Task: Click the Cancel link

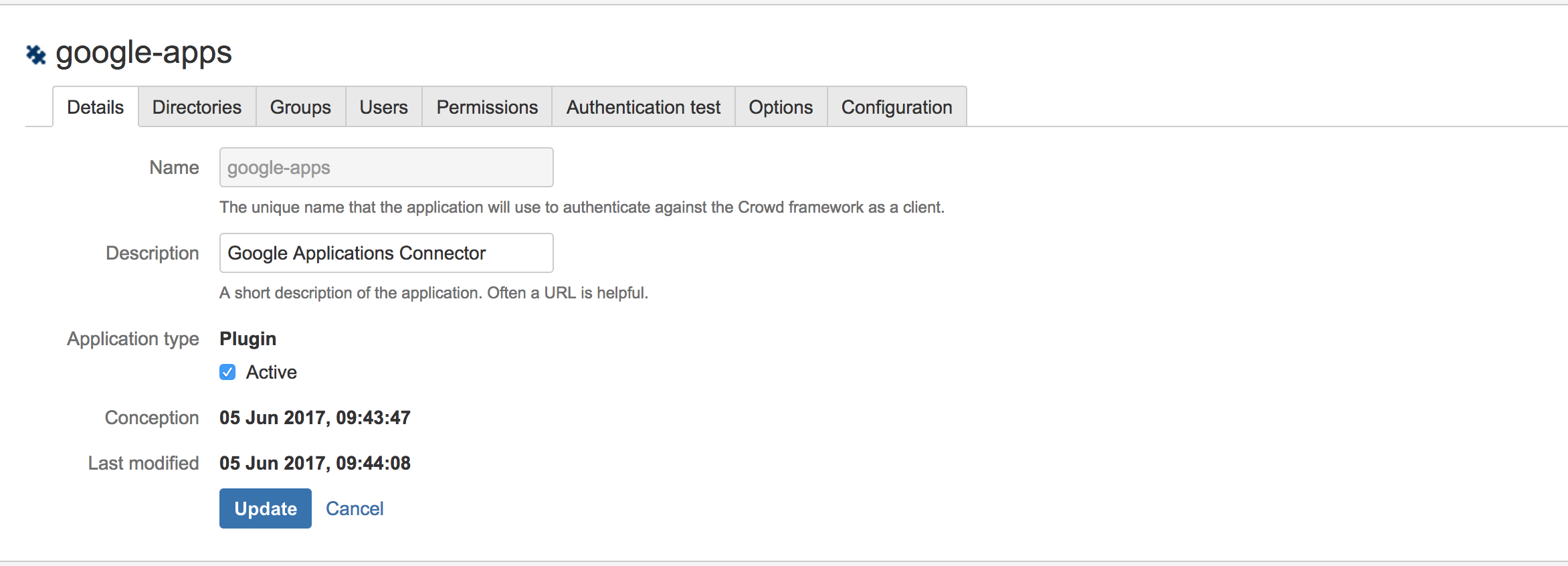Action: [x=355, y=508]
